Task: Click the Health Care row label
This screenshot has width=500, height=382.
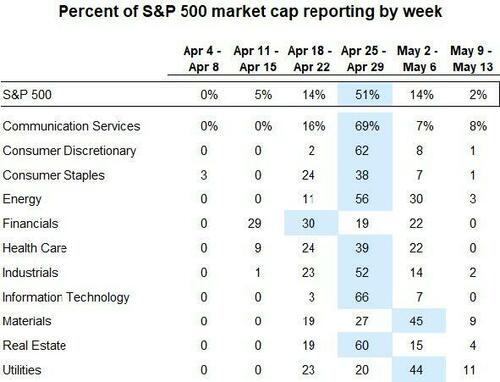Action: [x=35, y=248]
